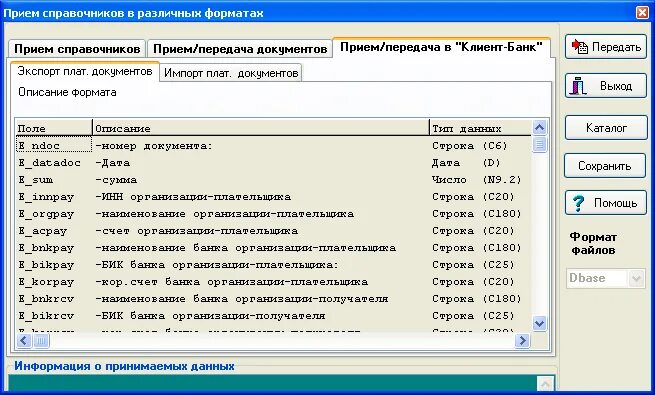Select the E_ndoc field cell

point(54,145)
